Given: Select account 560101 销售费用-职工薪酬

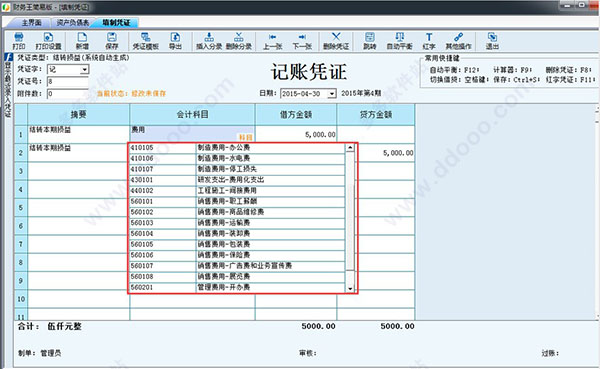Looking at the screenshot, I should [x=237, y=201].
